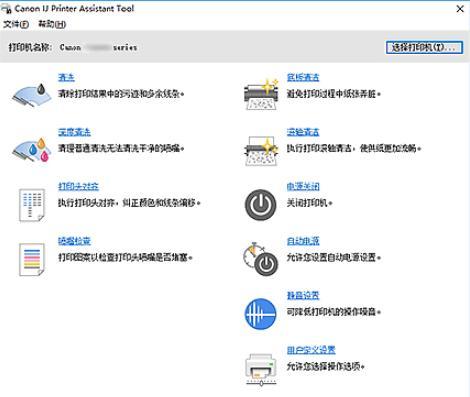Click the description text under 用户定义设置

point(326,366)
